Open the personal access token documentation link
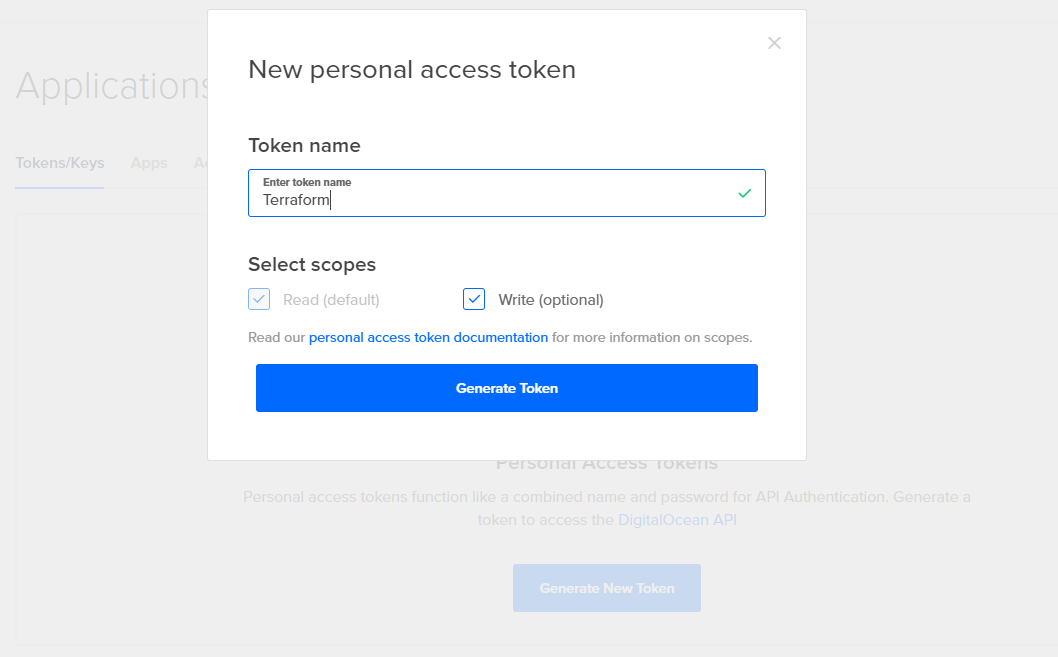This screenshot has width=1058, height=657. (427, 337)
